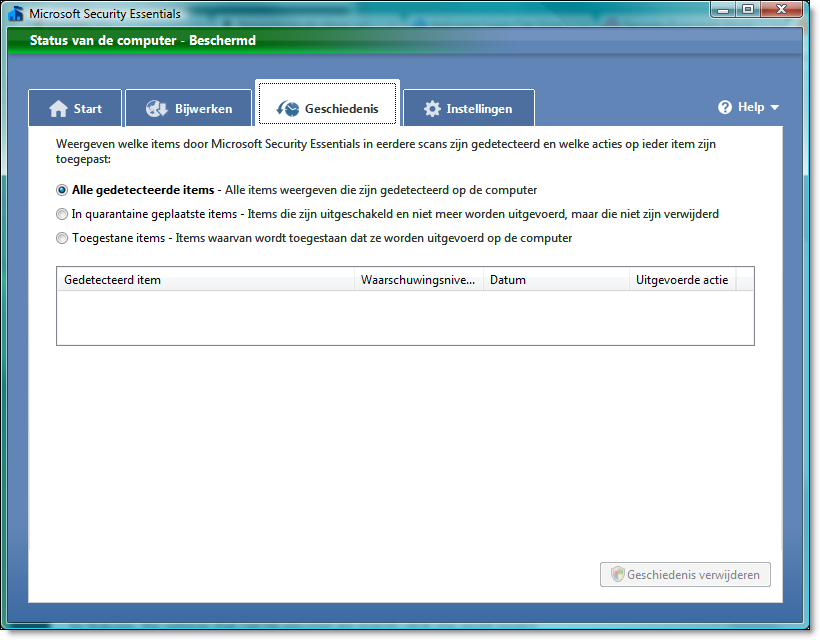The height and width of the screenshot is (640, 820).
Task: Click the Bijwerken globe download icon
Action: pyautogui.click(x=156, y=109)
